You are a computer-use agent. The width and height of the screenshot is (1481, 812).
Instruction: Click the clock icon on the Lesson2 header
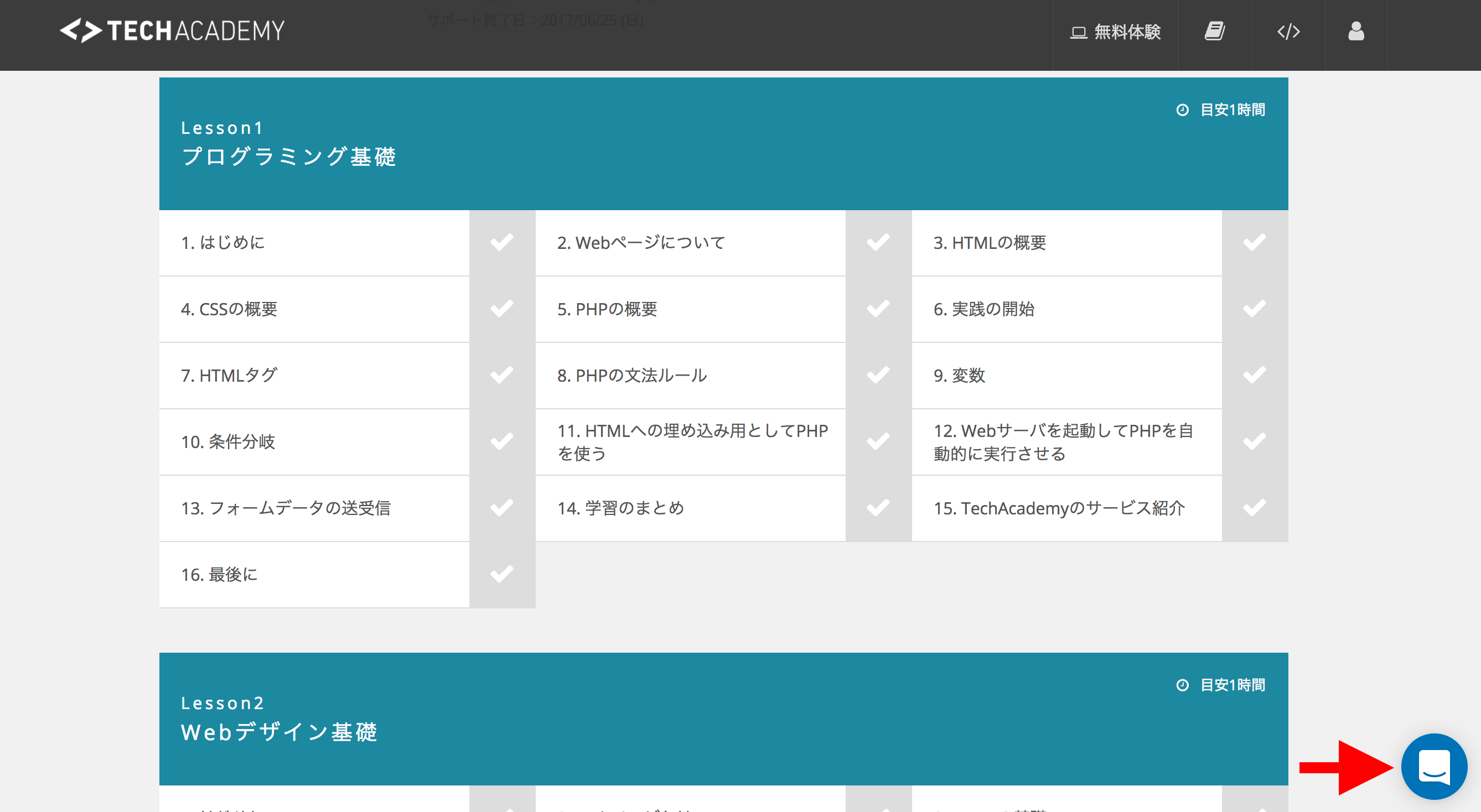coord(1182,685)
